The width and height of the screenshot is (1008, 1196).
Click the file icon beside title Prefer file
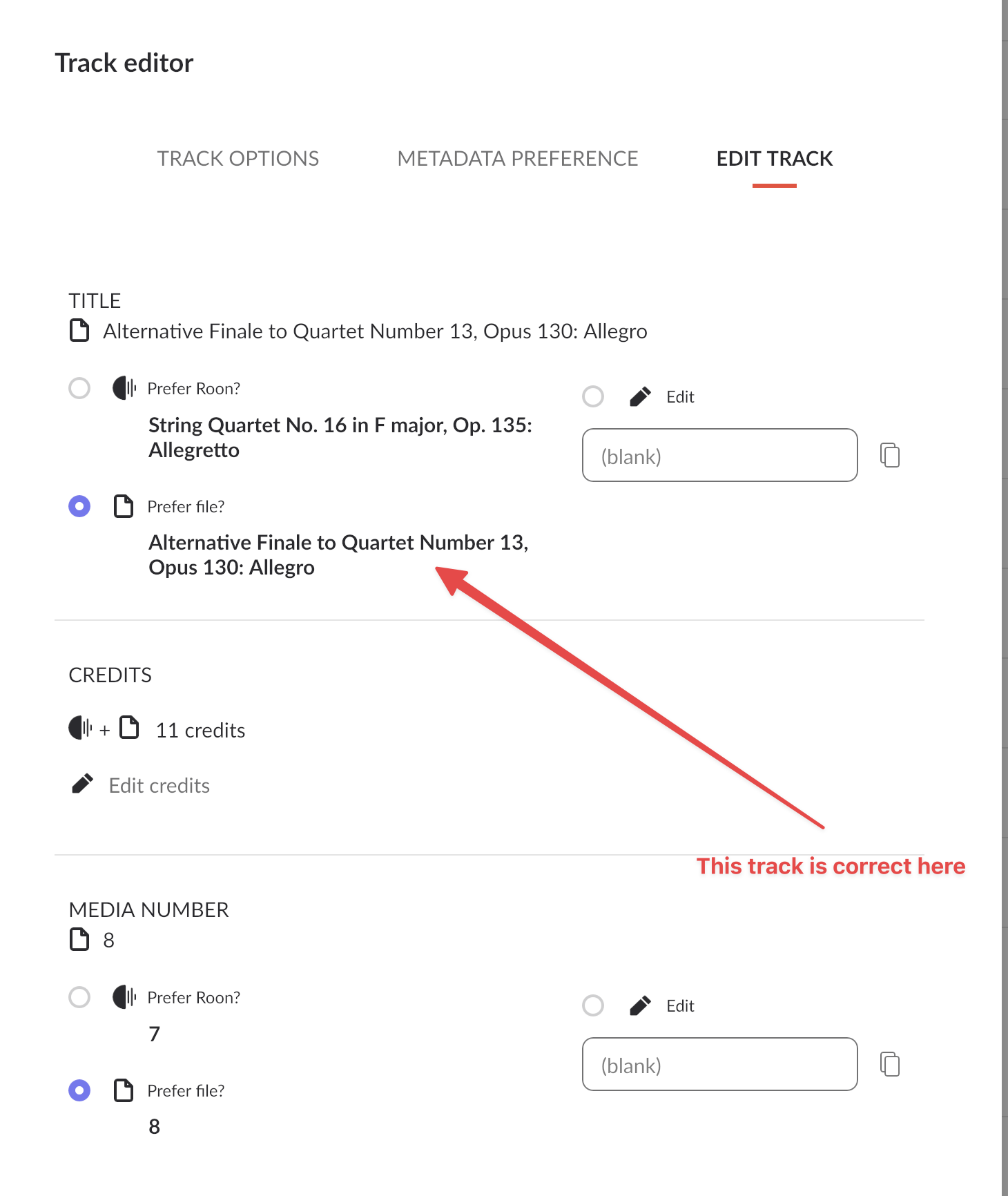[124, 506]
